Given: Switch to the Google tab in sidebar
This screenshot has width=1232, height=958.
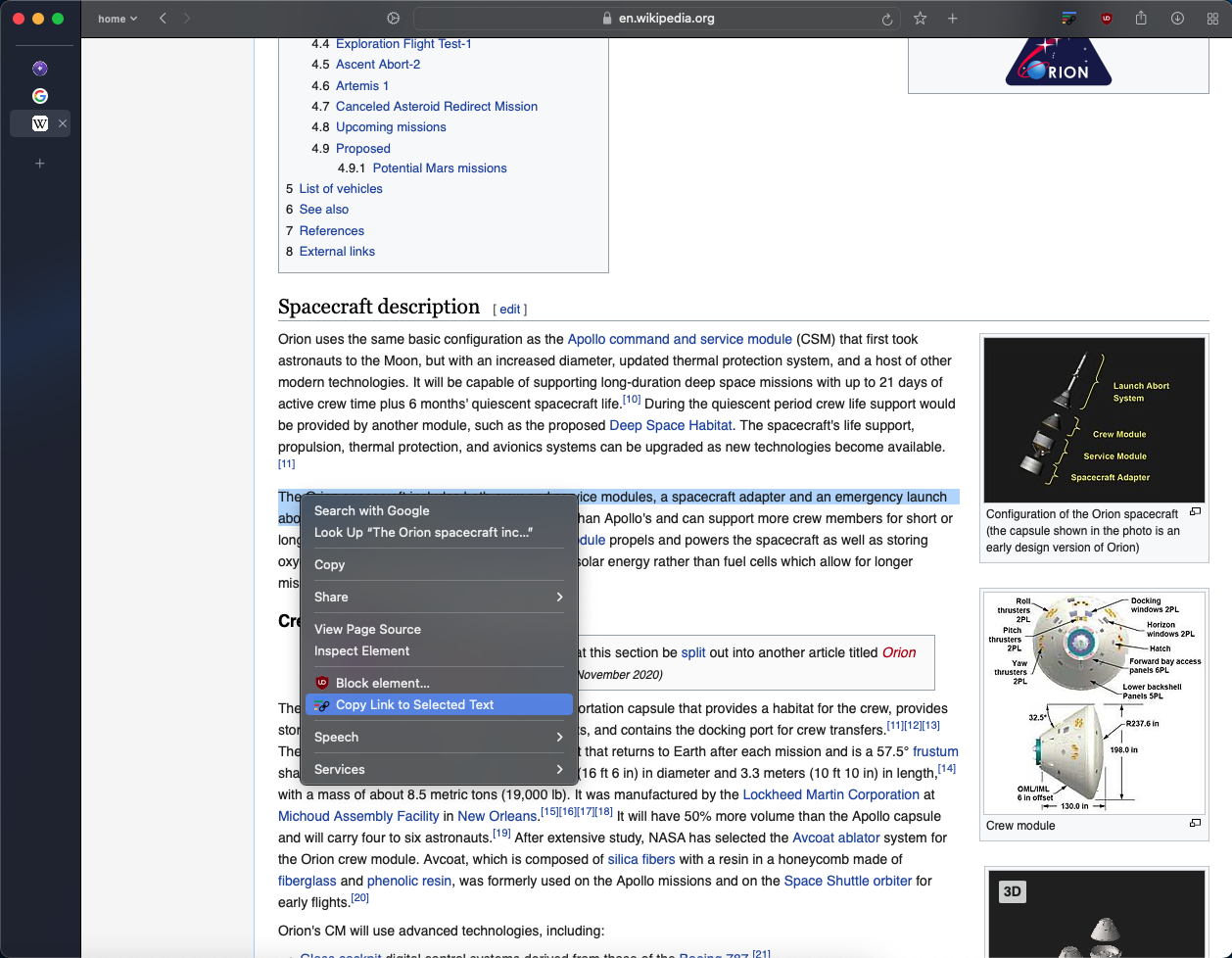Looking at the screenshot, I should [x=40, y=96].
